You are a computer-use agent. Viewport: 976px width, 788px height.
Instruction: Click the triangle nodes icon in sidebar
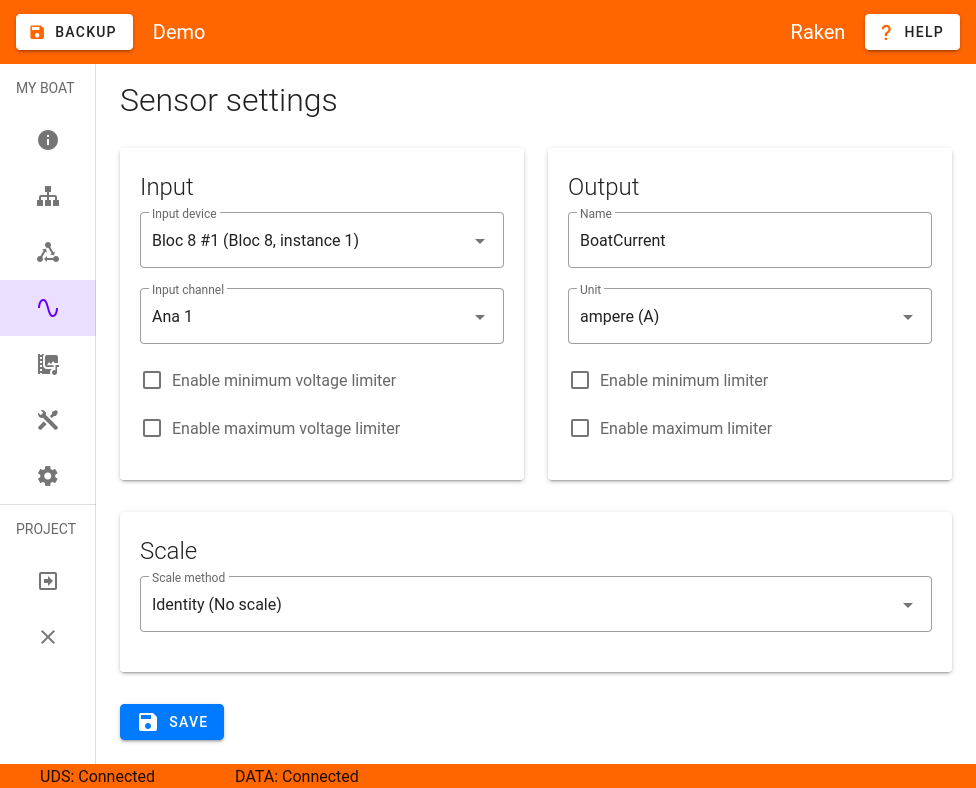coord(48,252)
